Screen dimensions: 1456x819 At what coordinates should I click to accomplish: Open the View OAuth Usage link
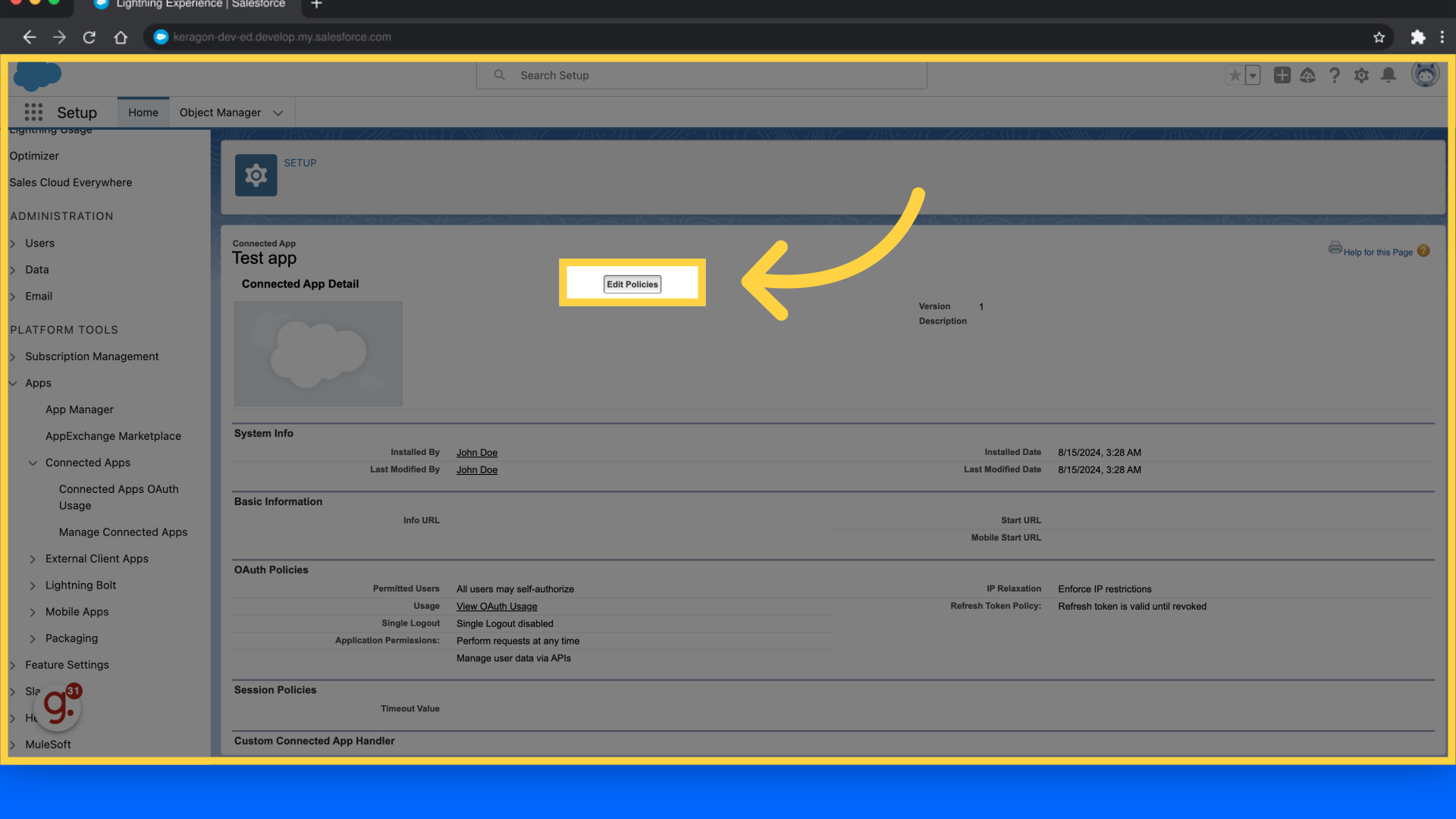tap(497, 607)
